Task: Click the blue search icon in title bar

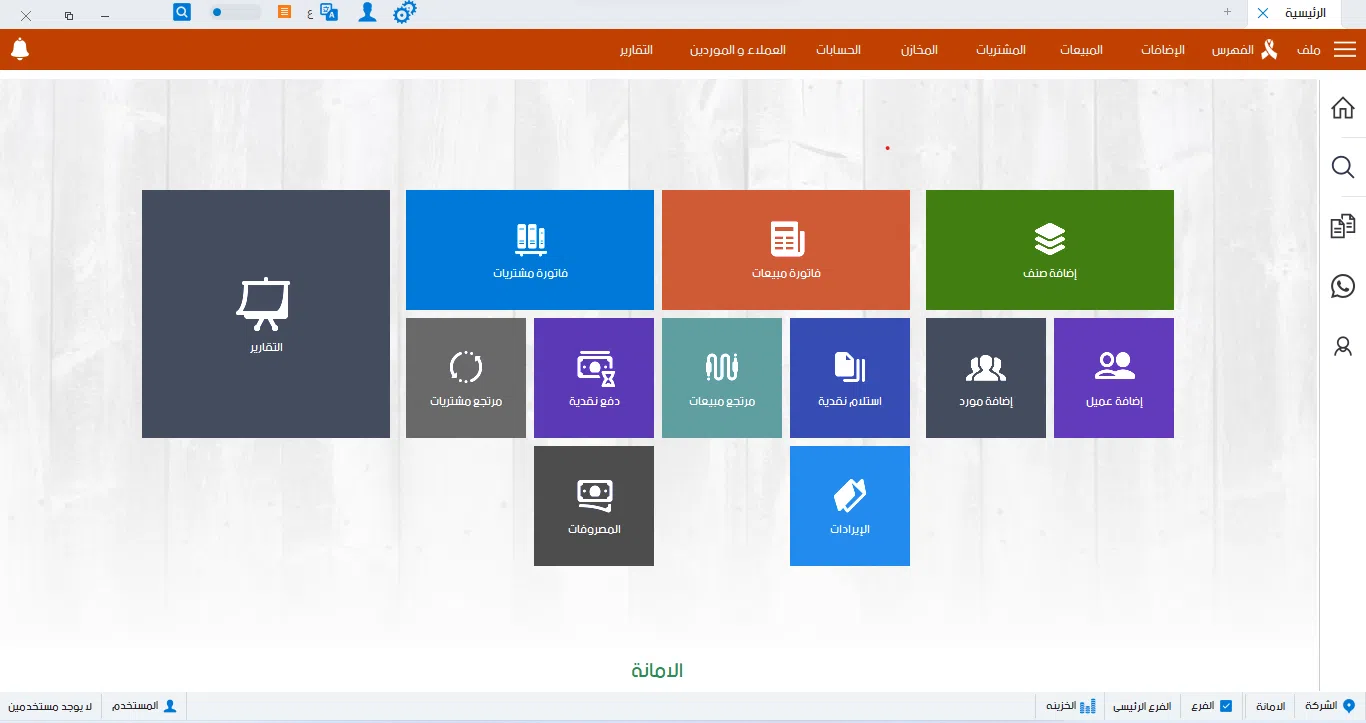Action: coord(182,12)
